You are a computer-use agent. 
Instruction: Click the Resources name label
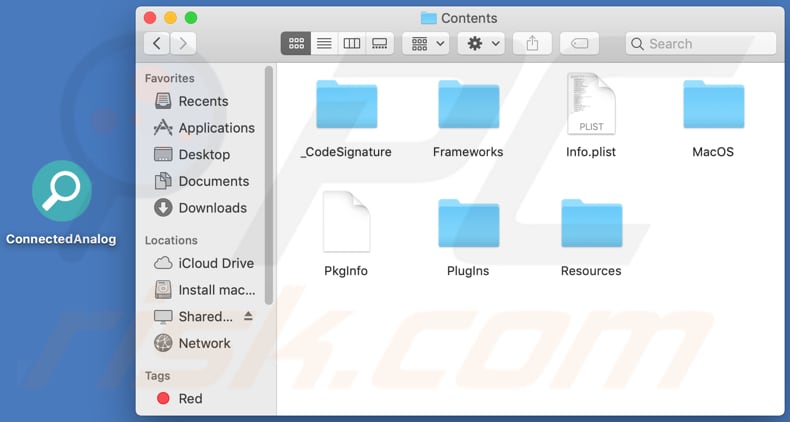pyautogui.click(x=591, y=271)
